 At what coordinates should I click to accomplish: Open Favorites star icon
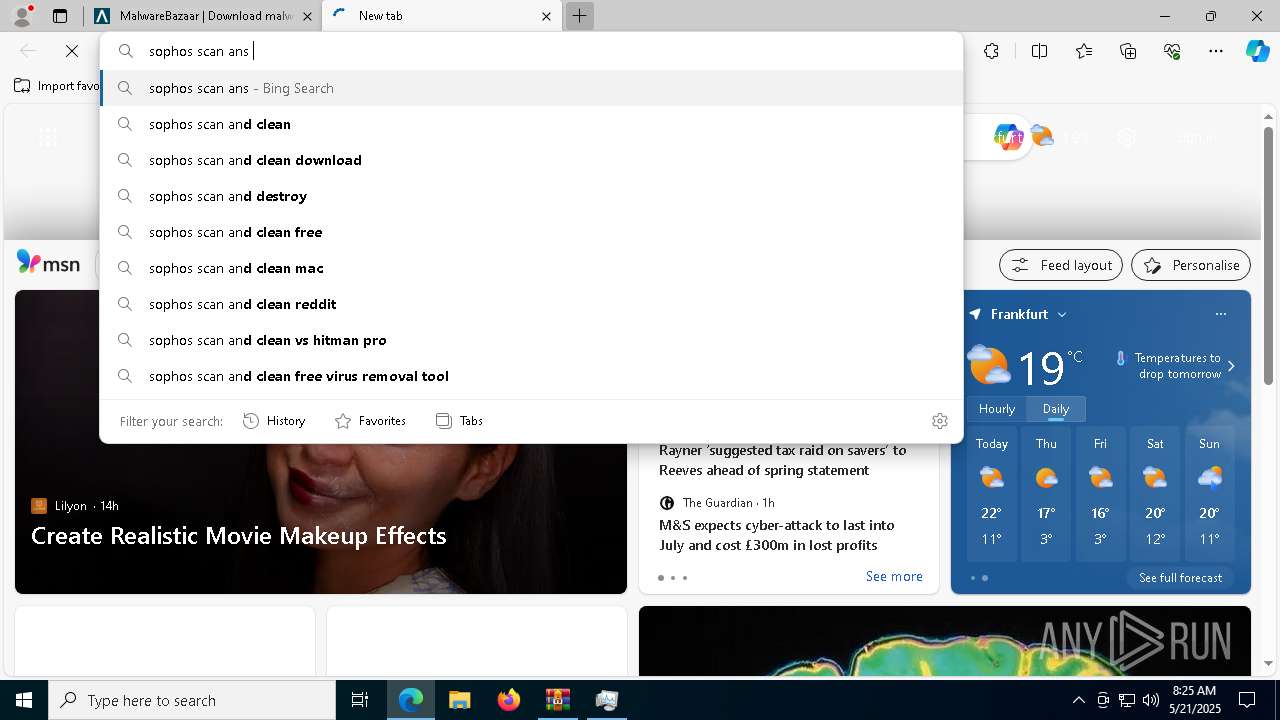point(1084,51)
